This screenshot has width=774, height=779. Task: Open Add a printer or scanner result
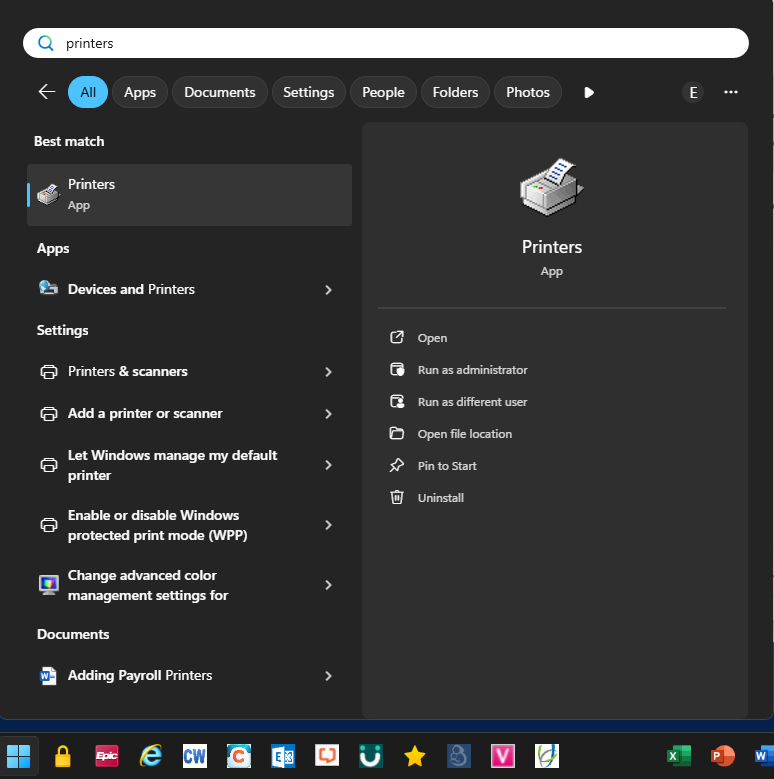click(189, 414)
